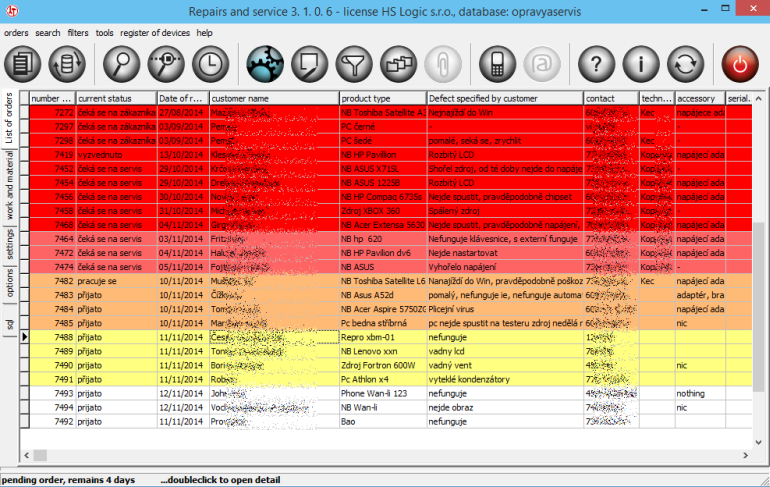Sort by the number column header
The image size is (770, 487).
point(52,99)
